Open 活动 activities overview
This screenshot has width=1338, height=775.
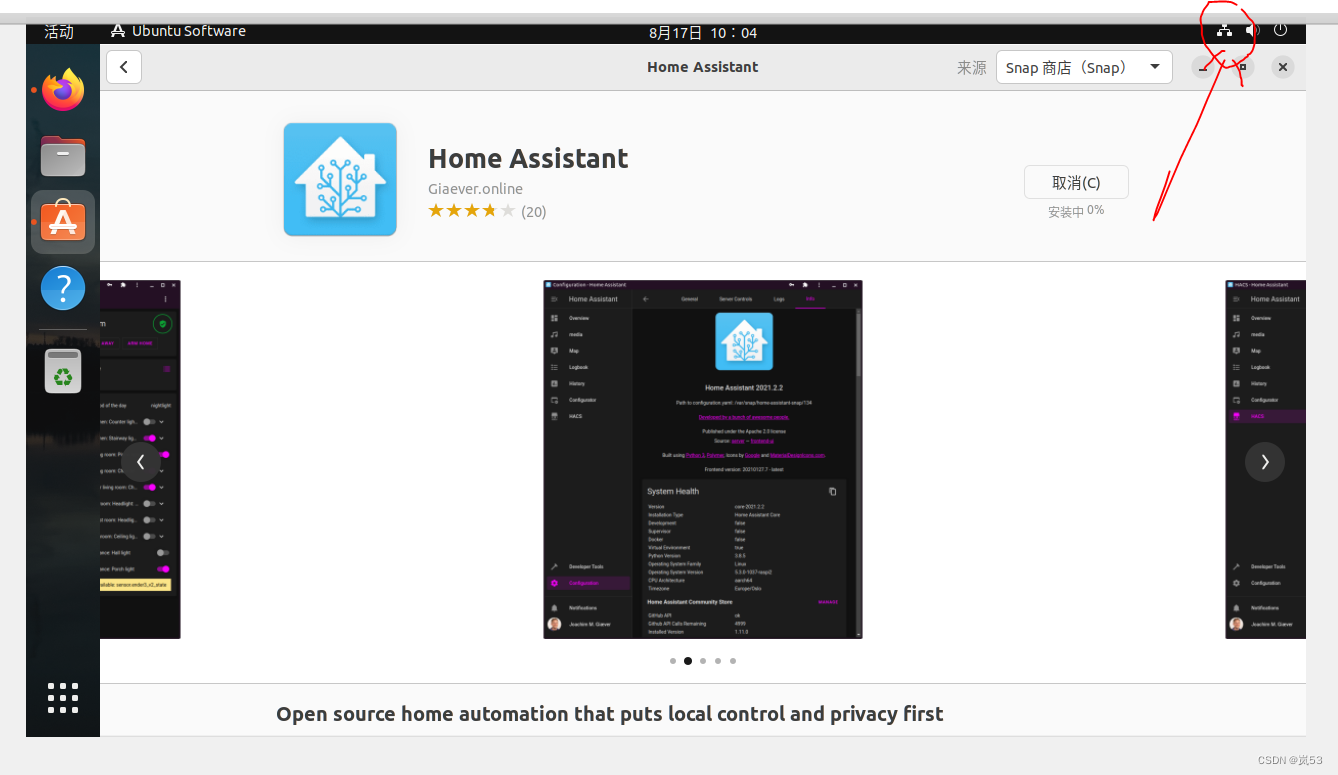coord(59,31)
